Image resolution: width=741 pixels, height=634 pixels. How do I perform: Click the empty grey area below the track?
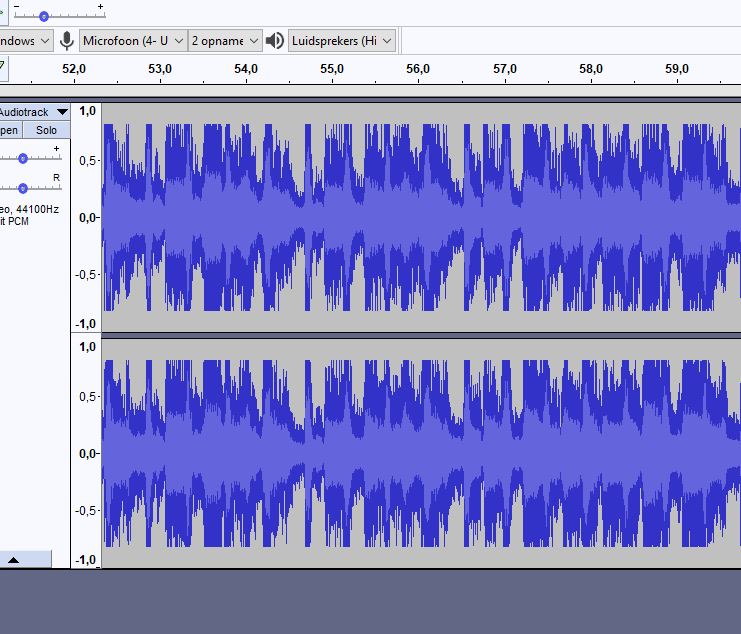tap(370, 602)
